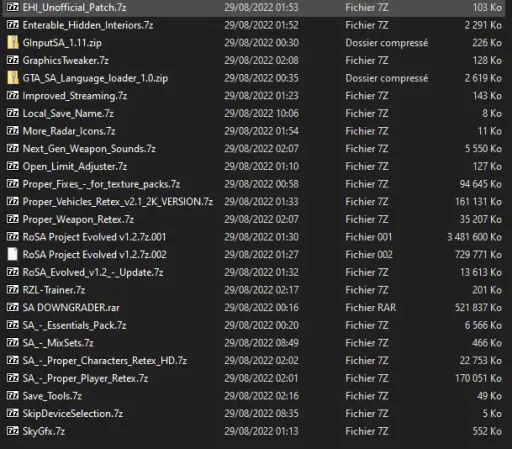Select the file name Improved_Streaming.7z
Image resolution: width=512 pixels, height=449 pixels.
point(75,96)
